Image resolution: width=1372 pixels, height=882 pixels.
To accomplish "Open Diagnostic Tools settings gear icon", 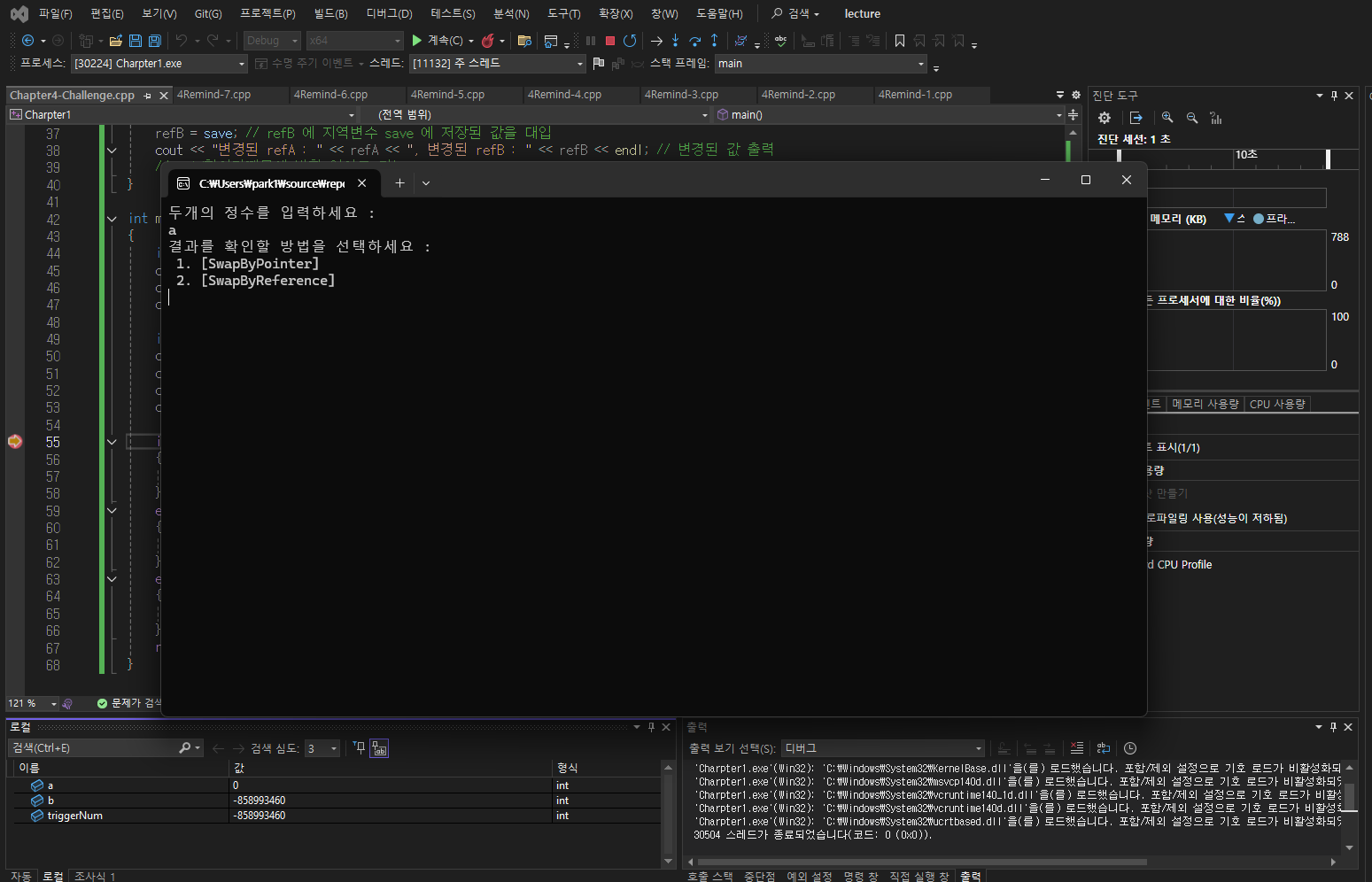I will 1105,118.
